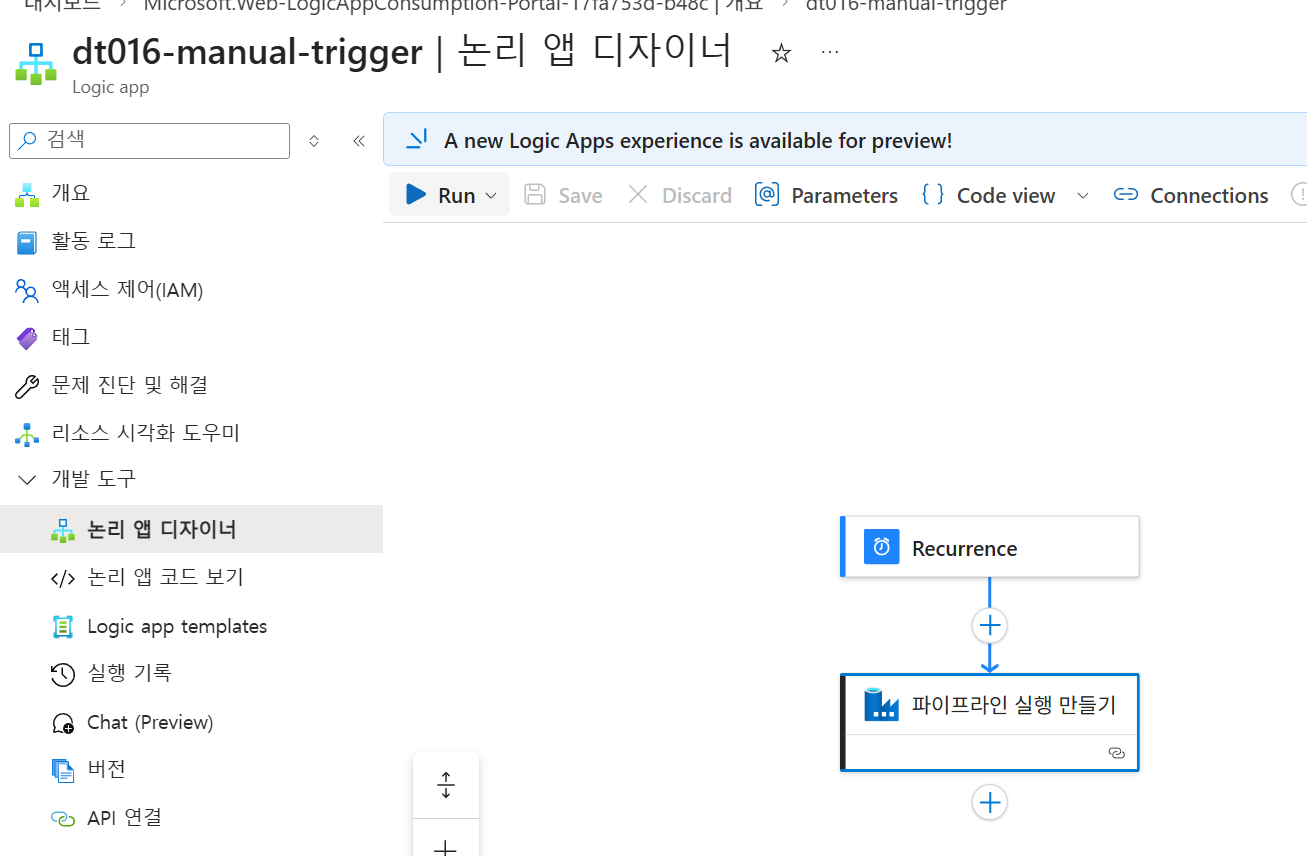Screen dimensions: 1307x856
Task: Click the wrench icon for diagnostics
Action: click(27, 386)
